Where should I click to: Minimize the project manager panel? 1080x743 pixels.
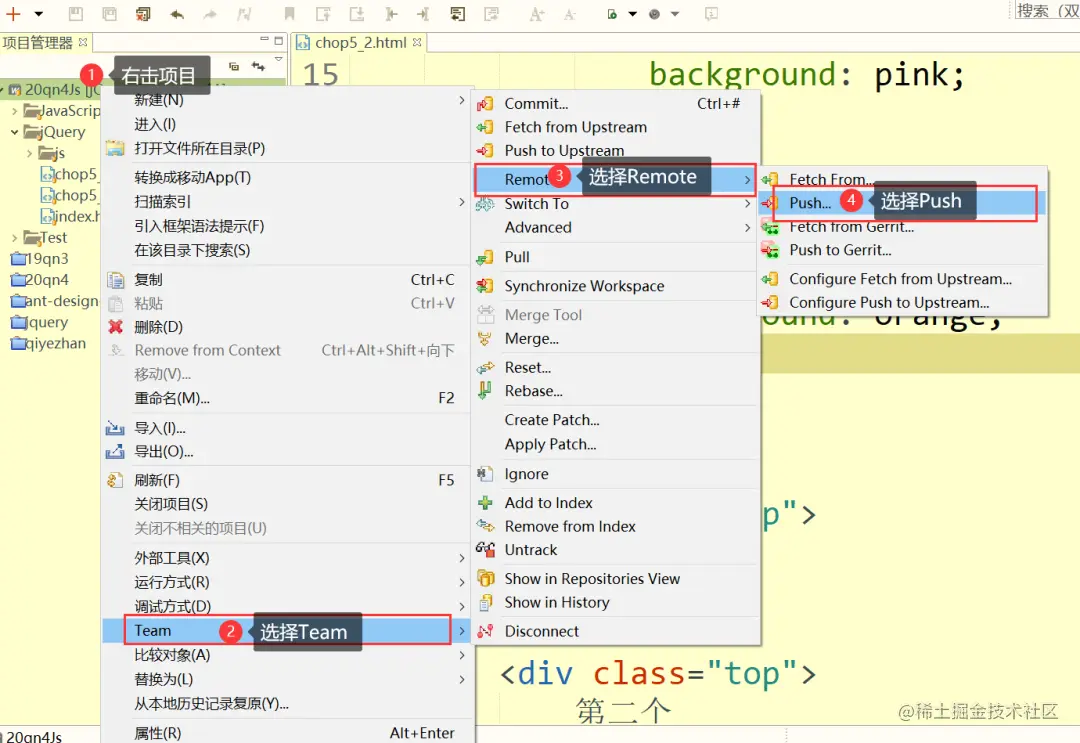click(x=264, y=40)
